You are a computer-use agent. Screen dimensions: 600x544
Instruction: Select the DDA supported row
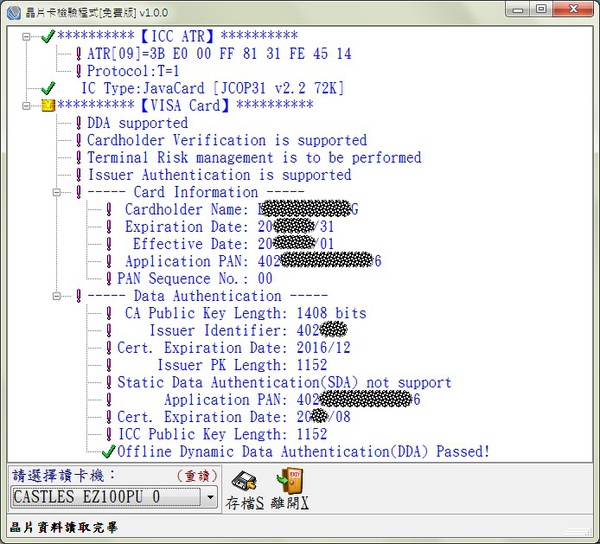(x=138, y=123)
